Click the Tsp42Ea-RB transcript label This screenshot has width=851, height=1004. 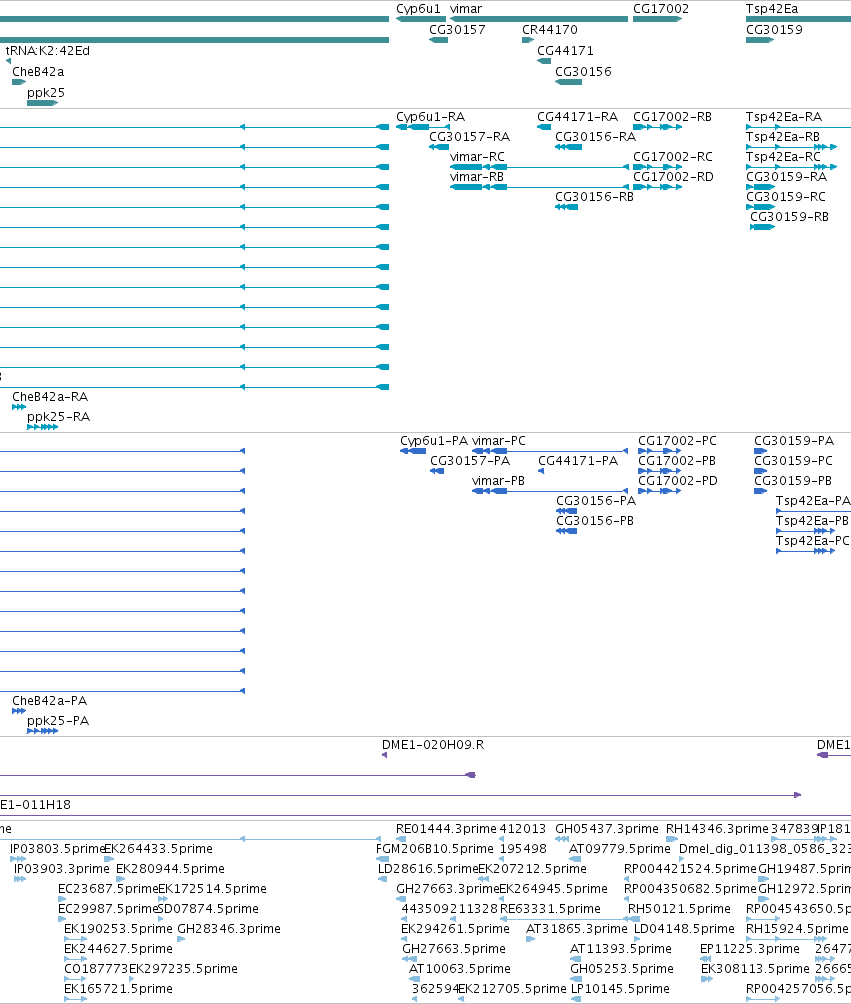click(783, 137)
